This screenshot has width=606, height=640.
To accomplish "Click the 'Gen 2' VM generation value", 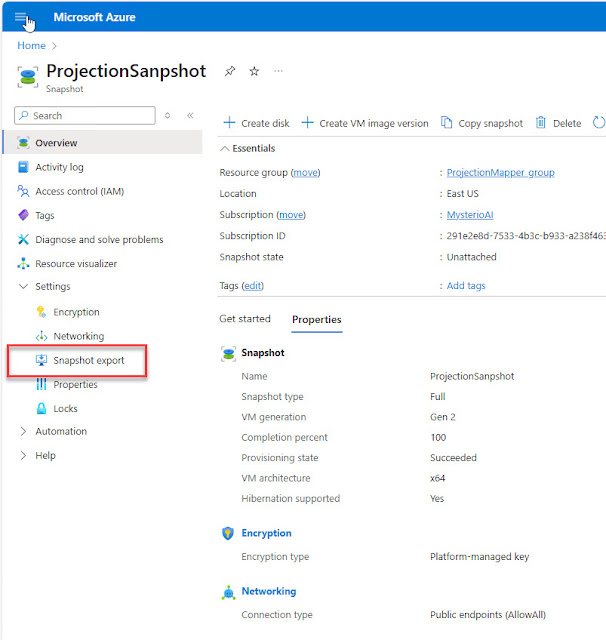I will 442,417.
